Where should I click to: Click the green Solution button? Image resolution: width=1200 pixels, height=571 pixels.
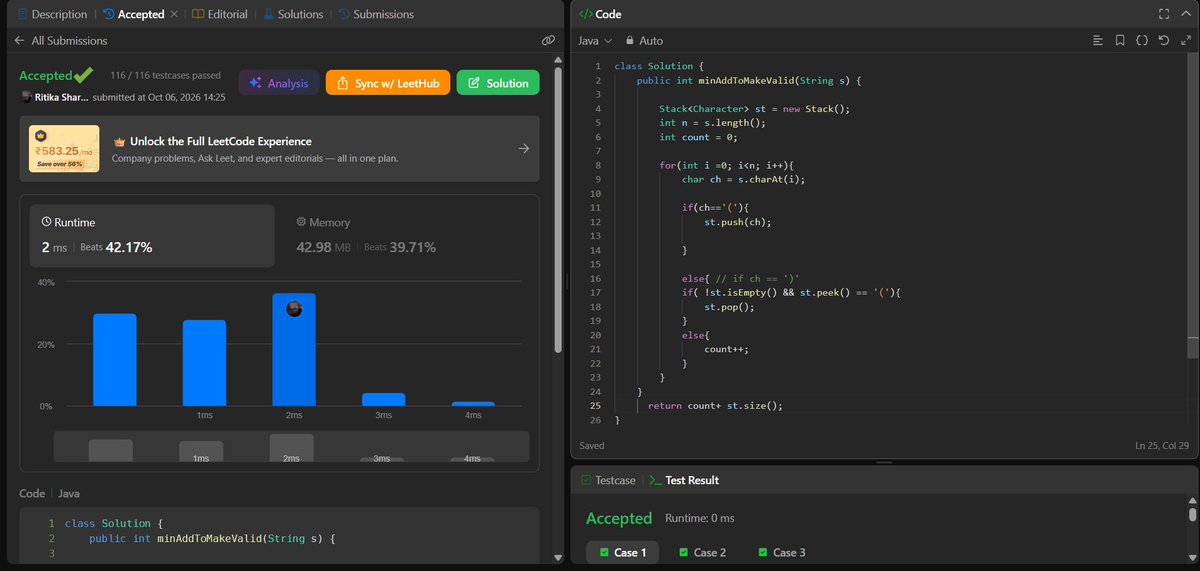498,83
